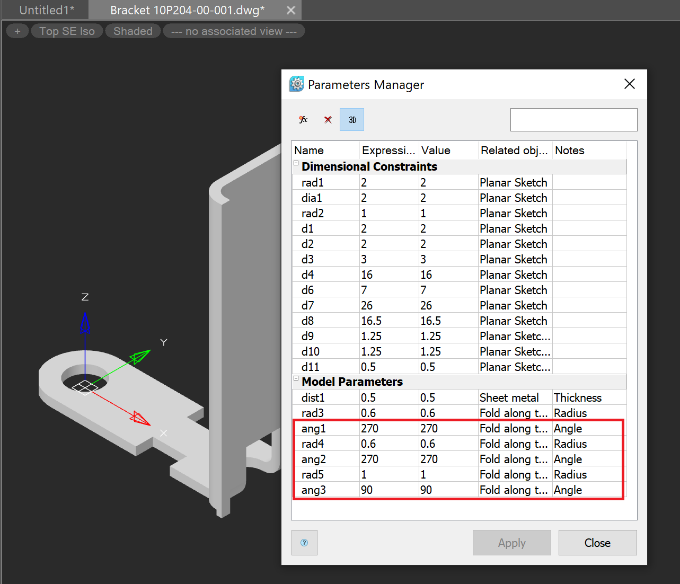The width and height of the screenshot is (680, 584).
Task: Click the new user variable fx icon
Action: [x=303, y=120]
